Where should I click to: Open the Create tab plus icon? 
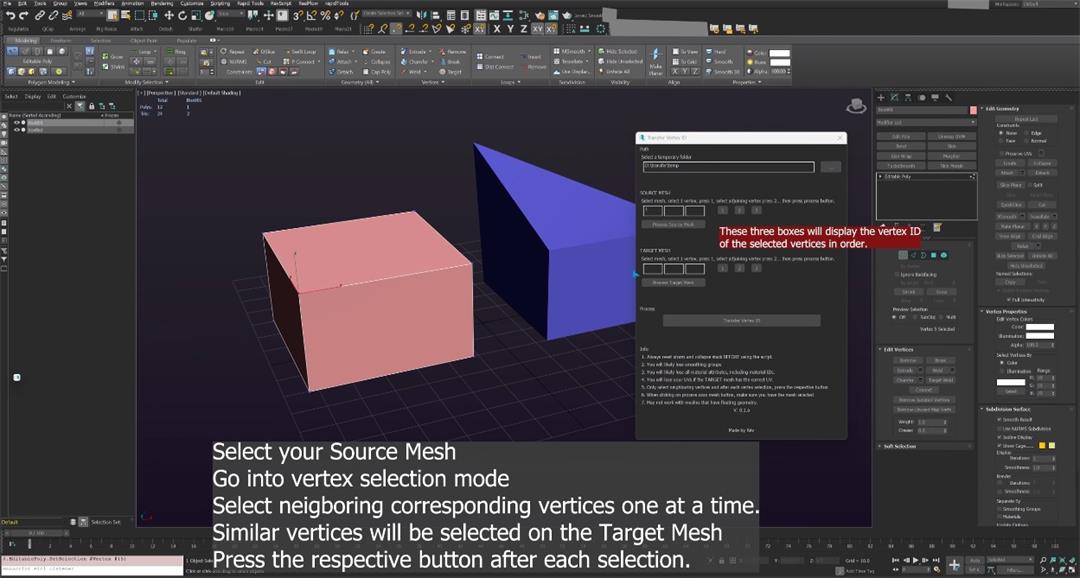click(x=881, y=97)
